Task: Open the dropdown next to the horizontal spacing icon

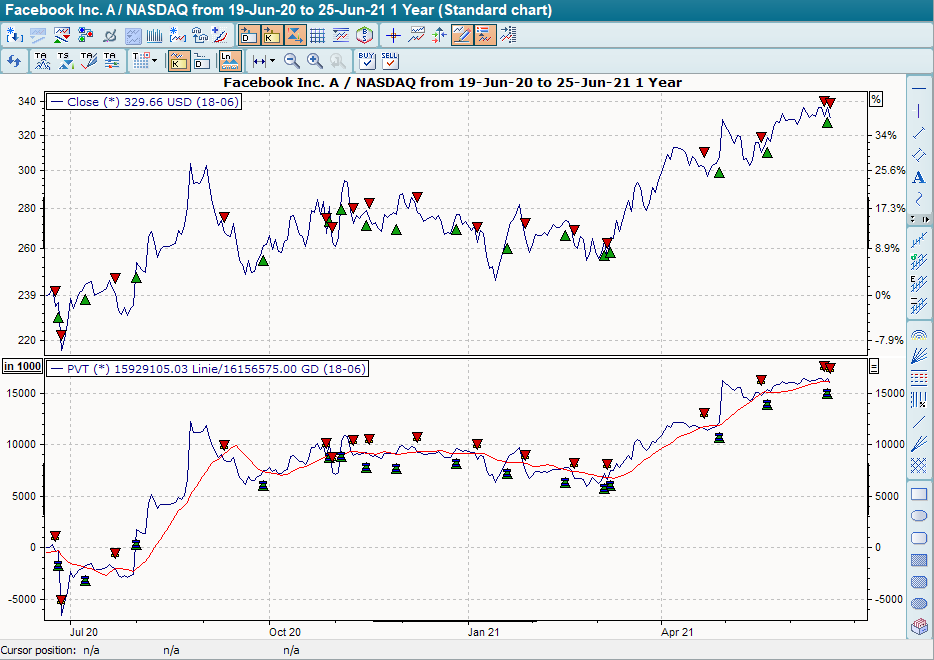Action: click(270, 61)
